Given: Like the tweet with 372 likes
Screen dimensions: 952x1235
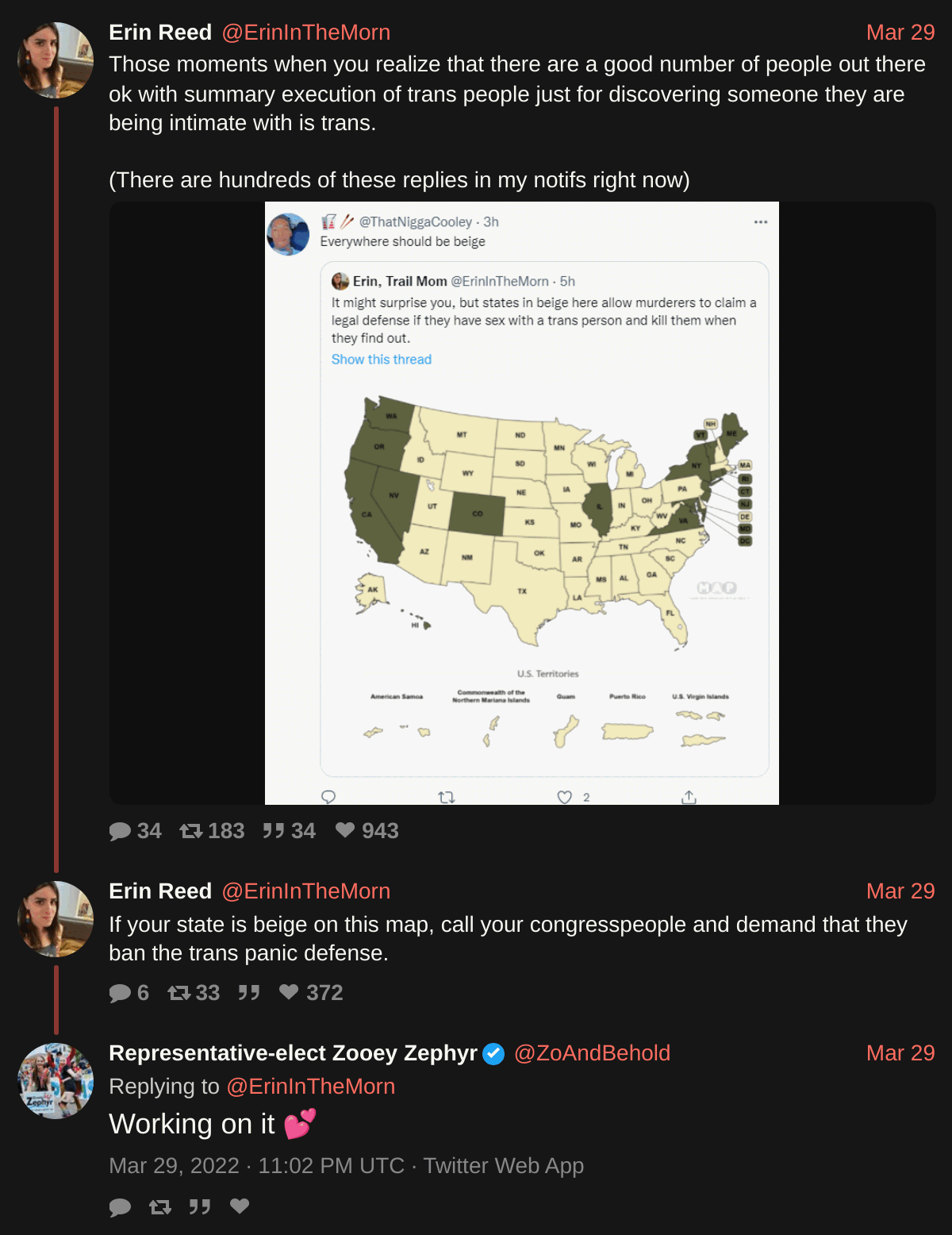Looking at the screenshot, I should 289,992.
